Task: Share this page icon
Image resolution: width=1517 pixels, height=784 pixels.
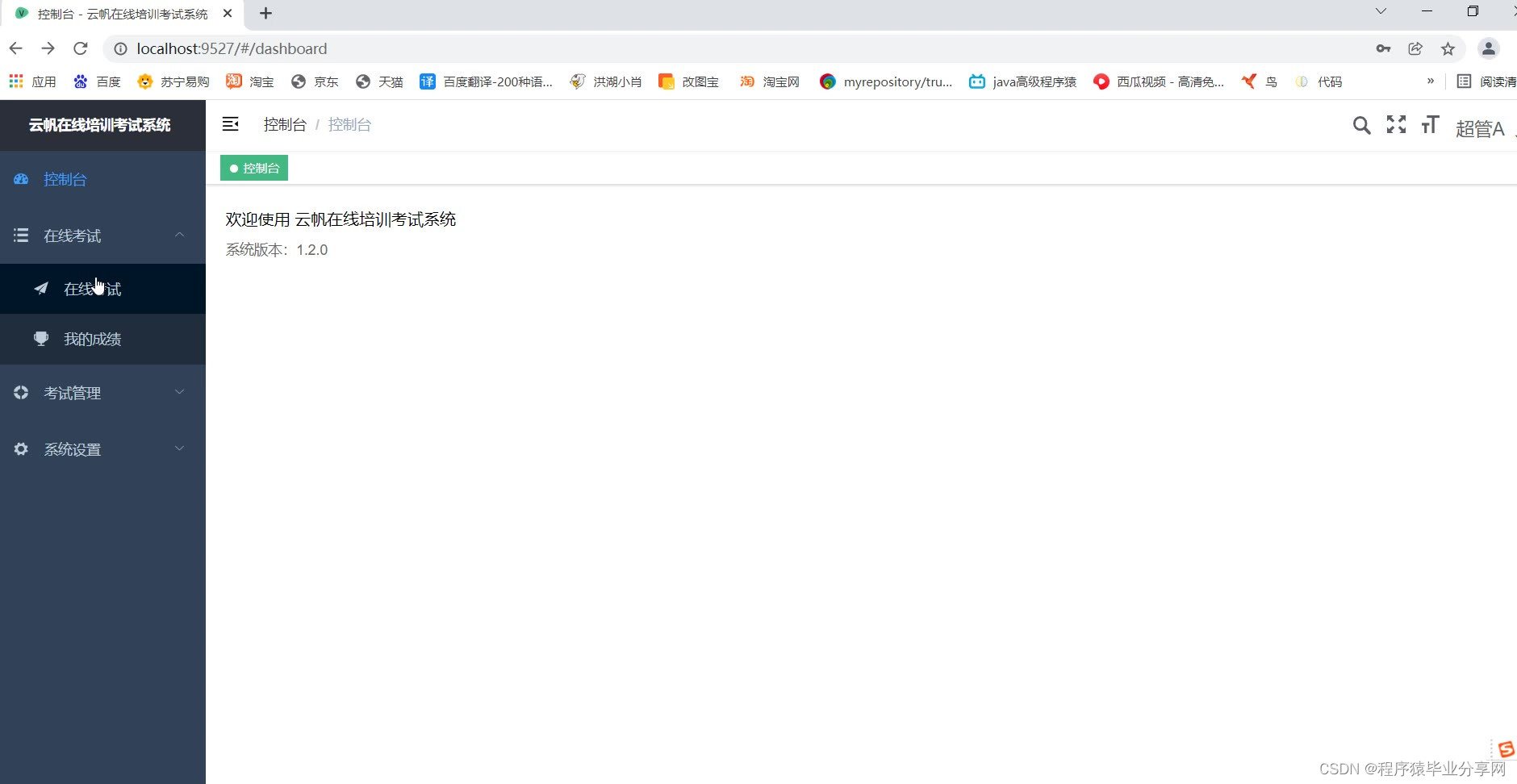Action: click(1415, 48)
